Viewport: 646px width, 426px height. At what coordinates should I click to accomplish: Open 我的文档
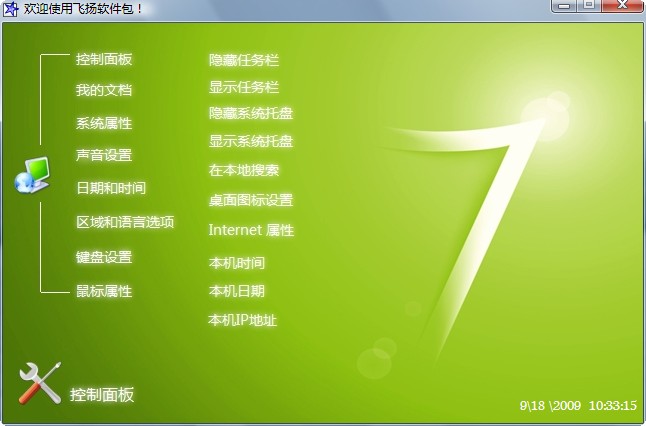pos(104,90)
